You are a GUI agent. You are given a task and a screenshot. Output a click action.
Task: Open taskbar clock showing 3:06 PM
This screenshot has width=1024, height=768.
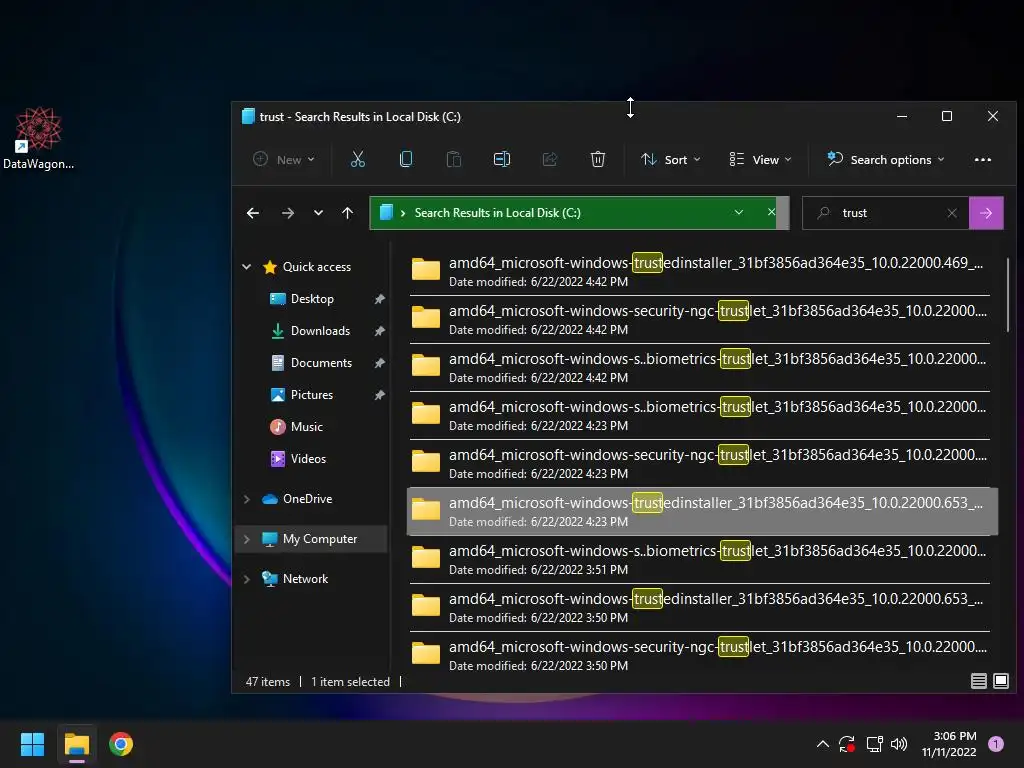point(949,744)
